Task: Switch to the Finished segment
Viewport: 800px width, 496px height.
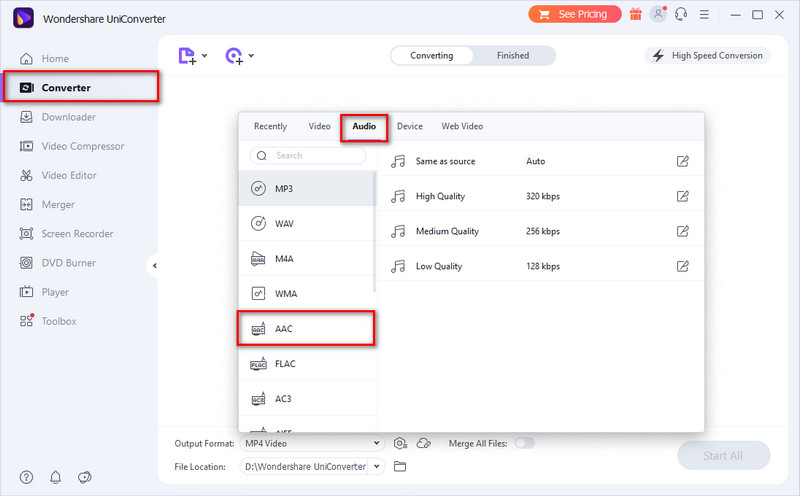Action: coord(513,56)
